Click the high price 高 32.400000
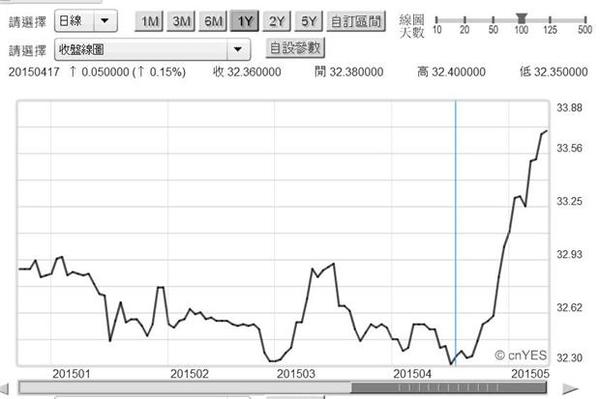 [x=451, y=72]
